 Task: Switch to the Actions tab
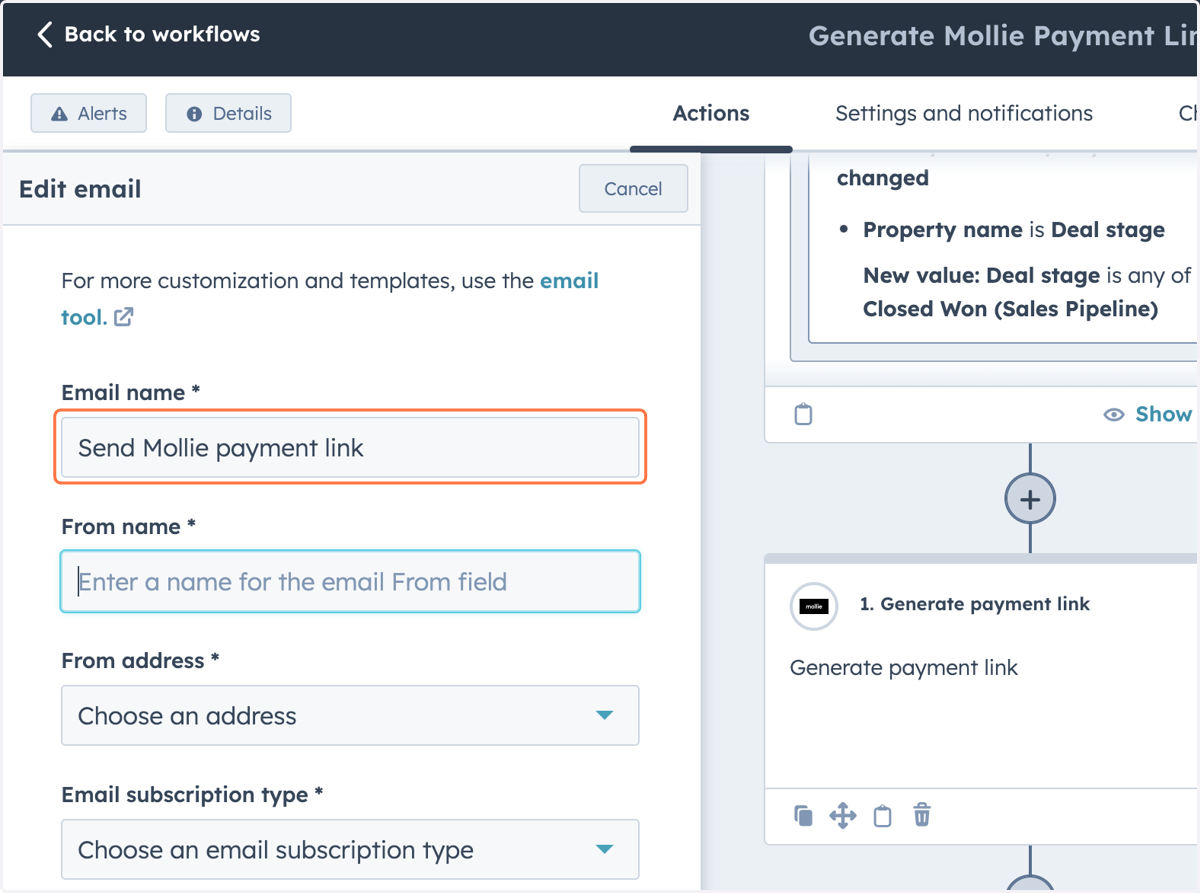(711, 114)
